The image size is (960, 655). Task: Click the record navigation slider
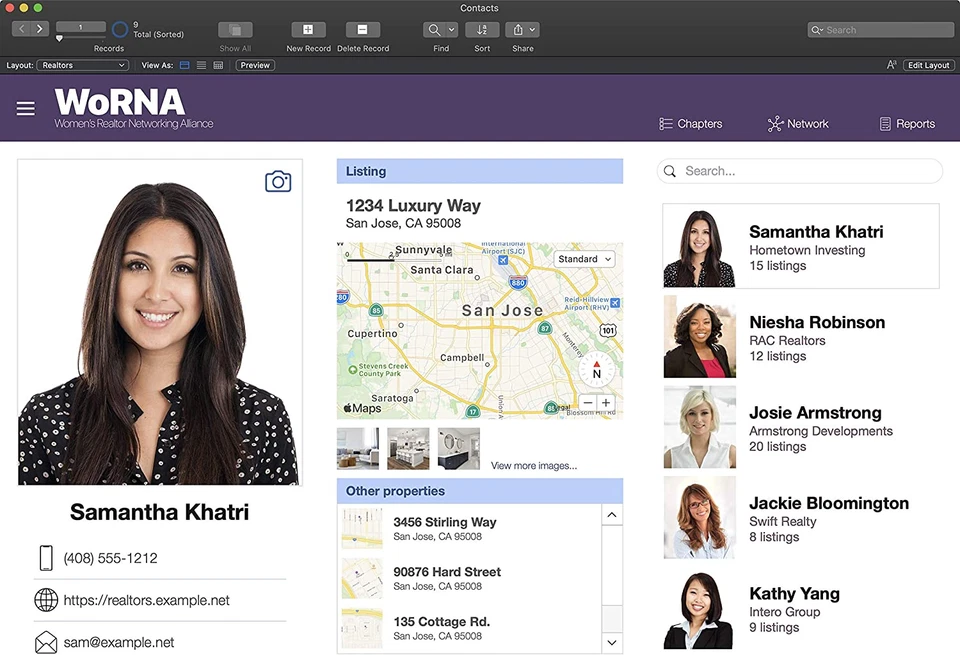pos(59,38)
